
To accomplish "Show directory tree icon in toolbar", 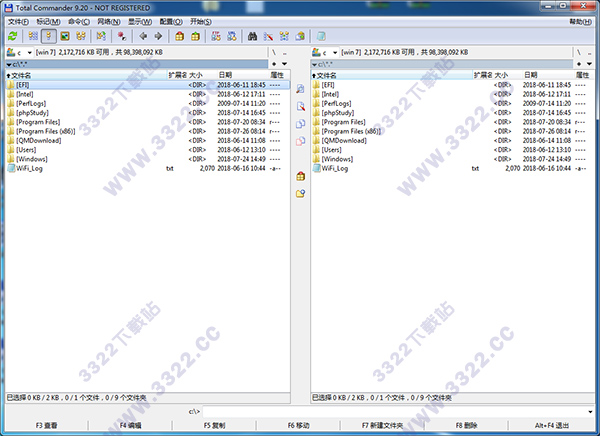I will click(x=81, y=36).
